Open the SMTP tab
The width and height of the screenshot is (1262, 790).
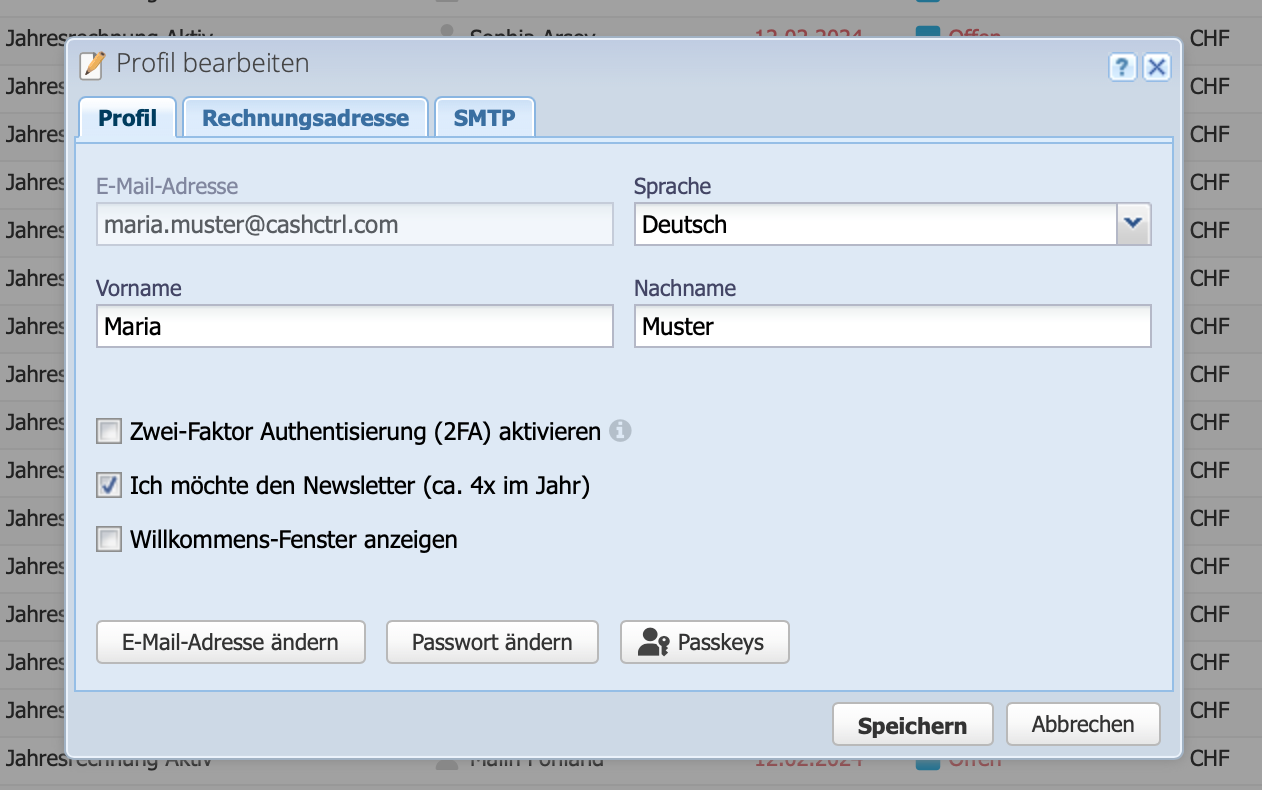(484, 117)
